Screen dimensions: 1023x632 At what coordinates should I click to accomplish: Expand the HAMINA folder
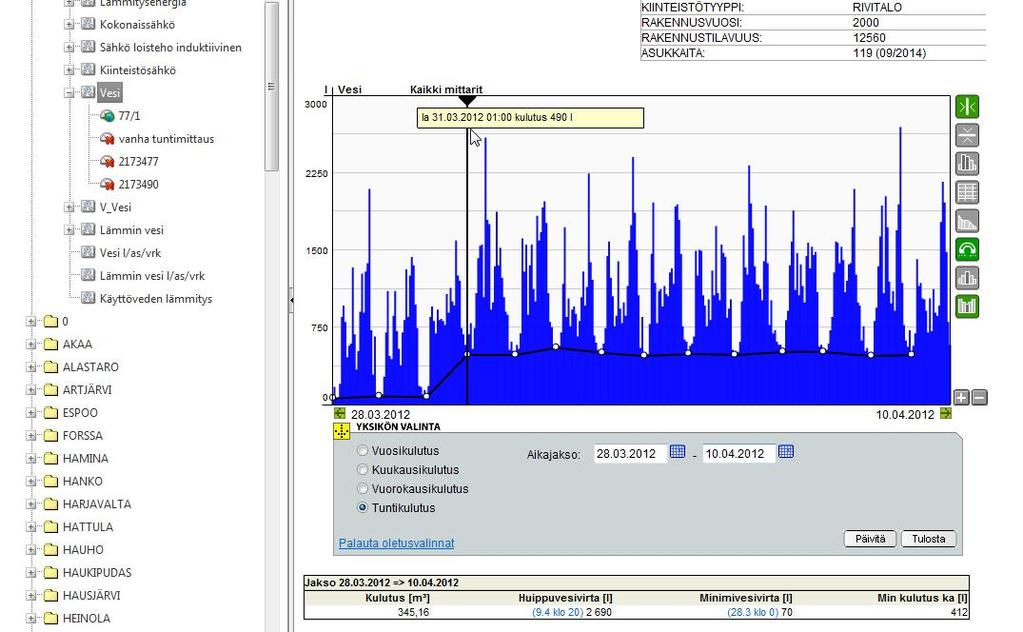coord(31,458)
